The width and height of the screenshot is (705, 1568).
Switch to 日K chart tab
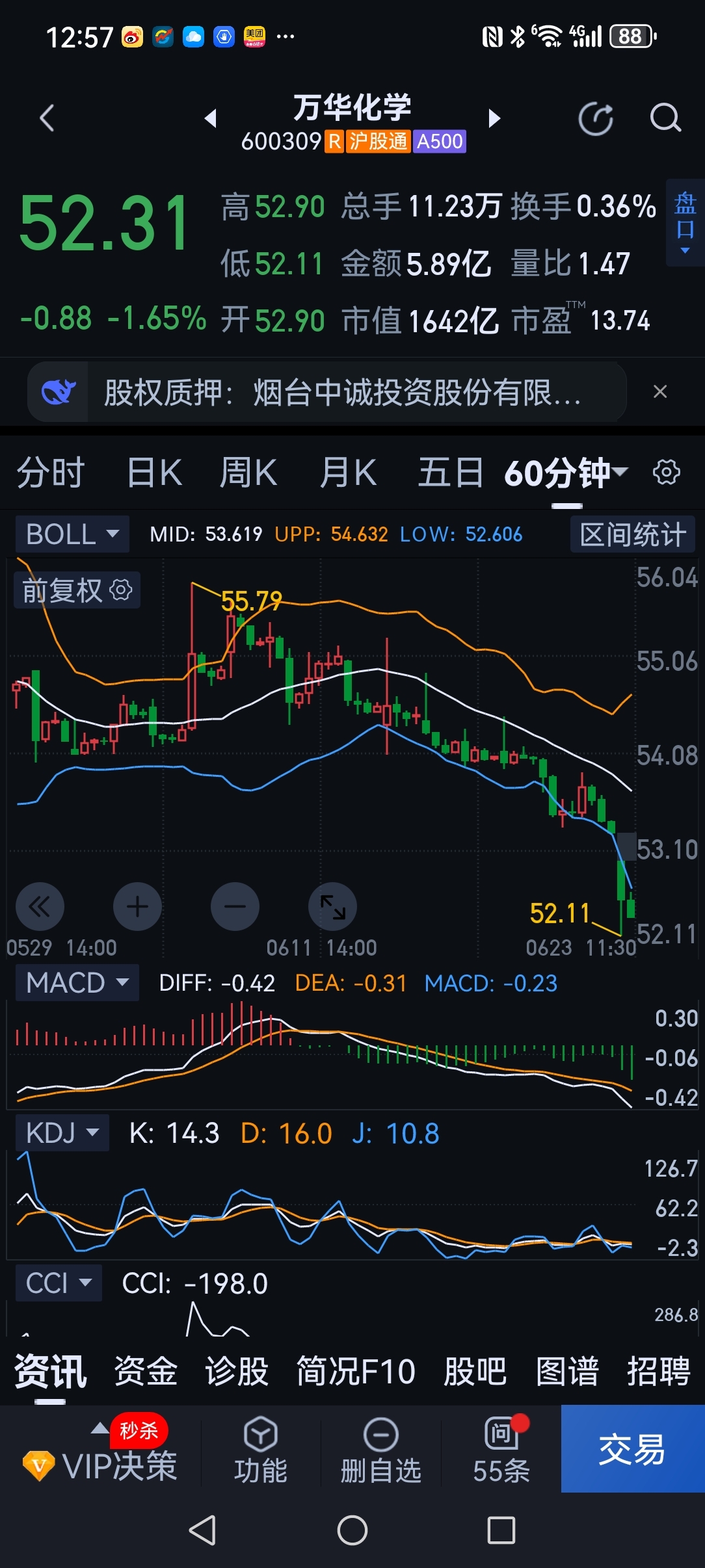(x=154, y=473)
